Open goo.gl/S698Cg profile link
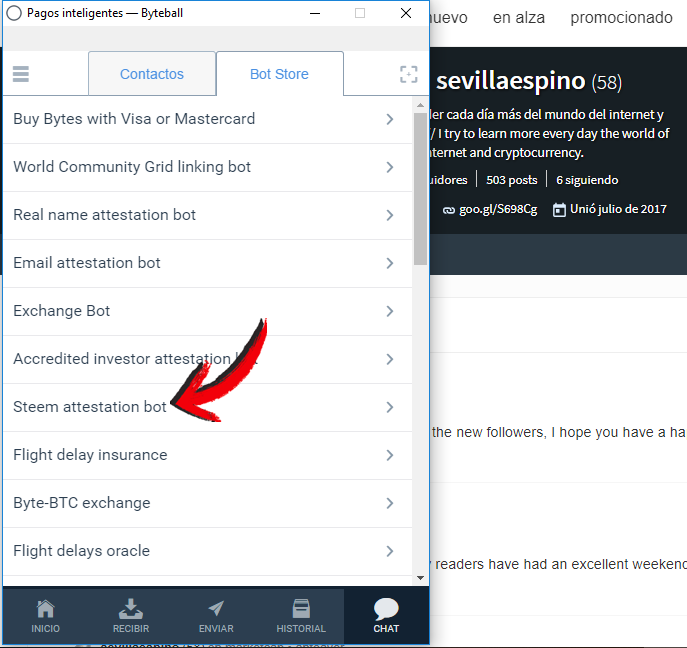Image resolution: width=687 pixels, height=648 pixels. 498,209
